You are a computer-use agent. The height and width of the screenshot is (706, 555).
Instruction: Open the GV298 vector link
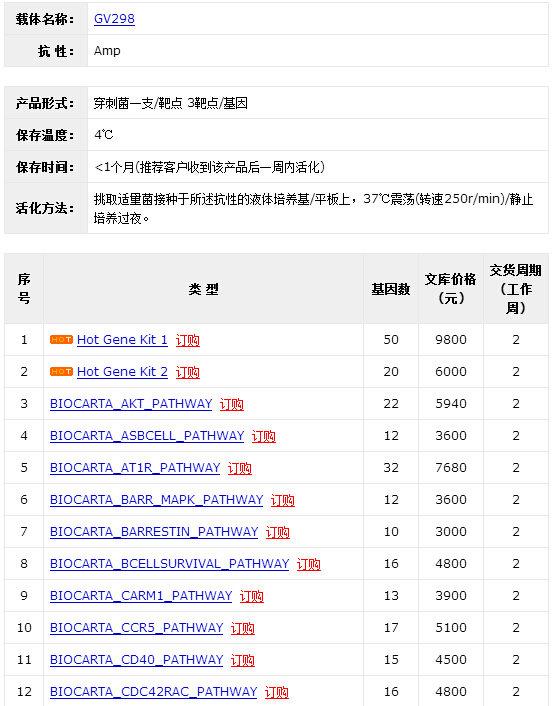(x=114, y=19)
